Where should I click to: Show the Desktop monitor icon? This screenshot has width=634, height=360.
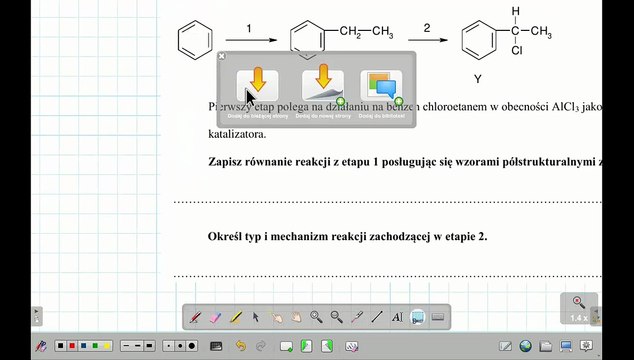(566, 346)
